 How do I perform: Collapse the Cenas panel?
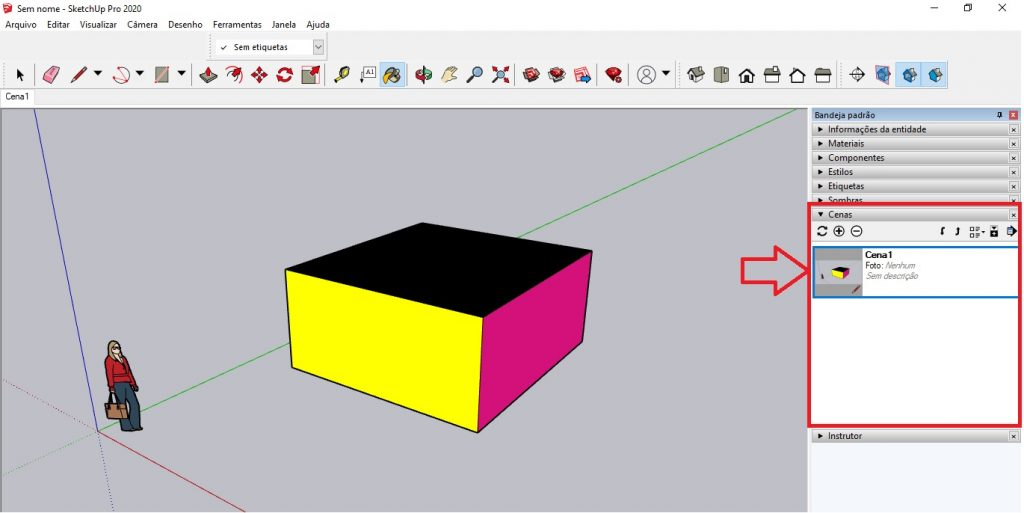[822, 215]
